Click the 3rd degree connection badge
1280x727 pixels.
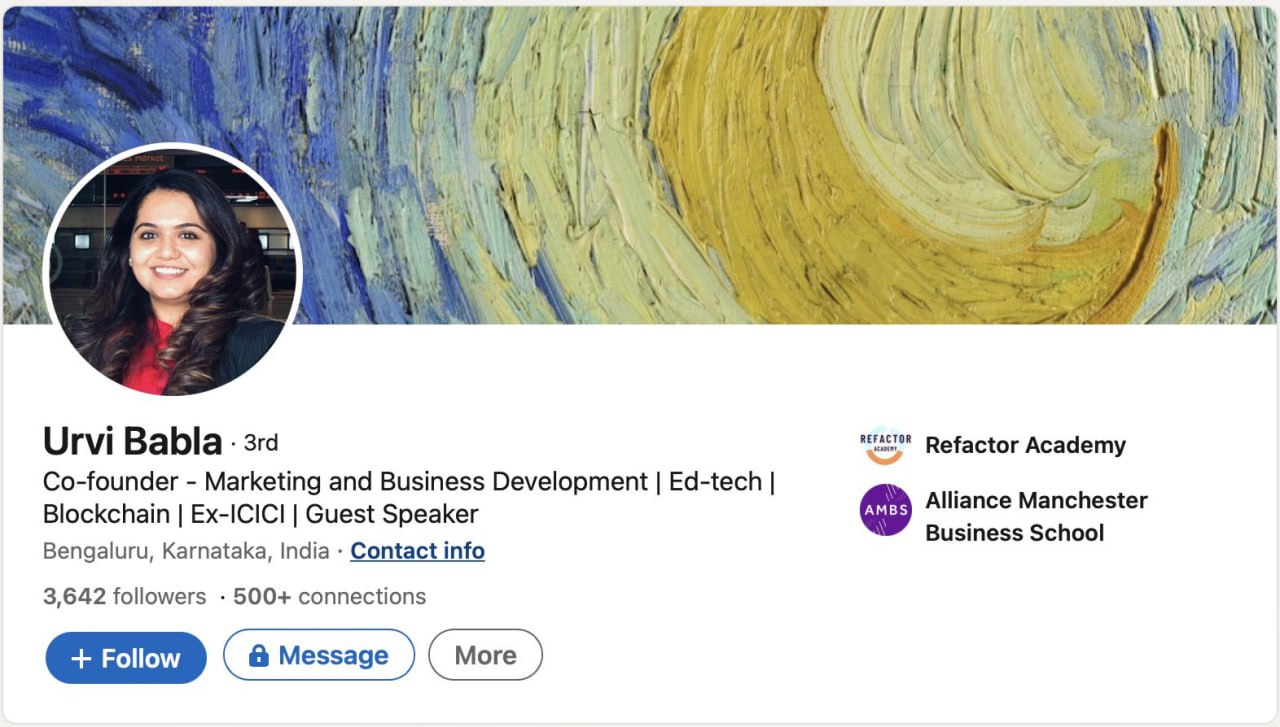261,442
